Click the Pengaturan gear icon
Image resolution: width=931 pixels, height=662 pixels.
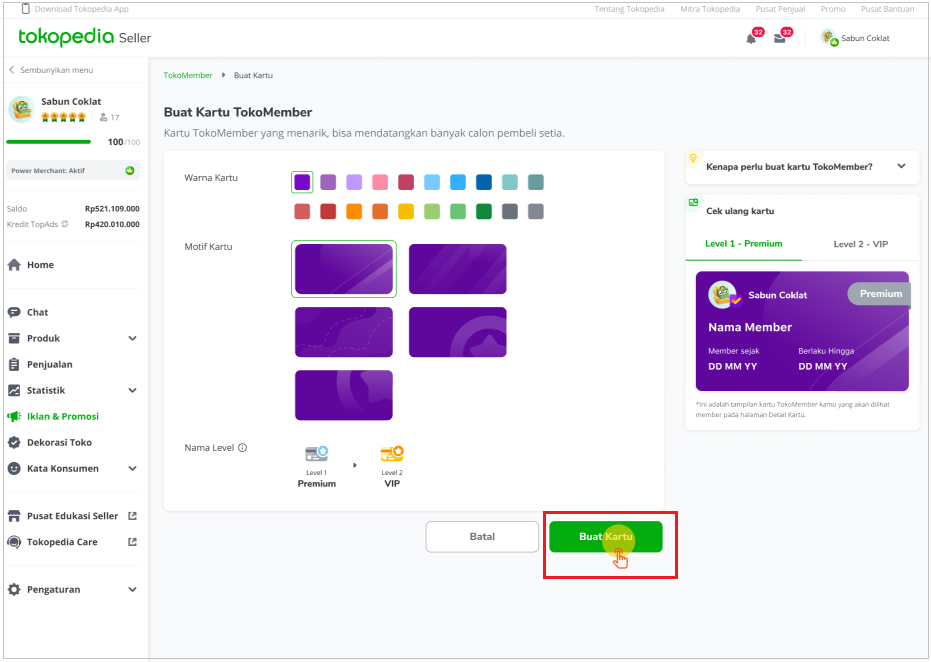coord(14,590)
